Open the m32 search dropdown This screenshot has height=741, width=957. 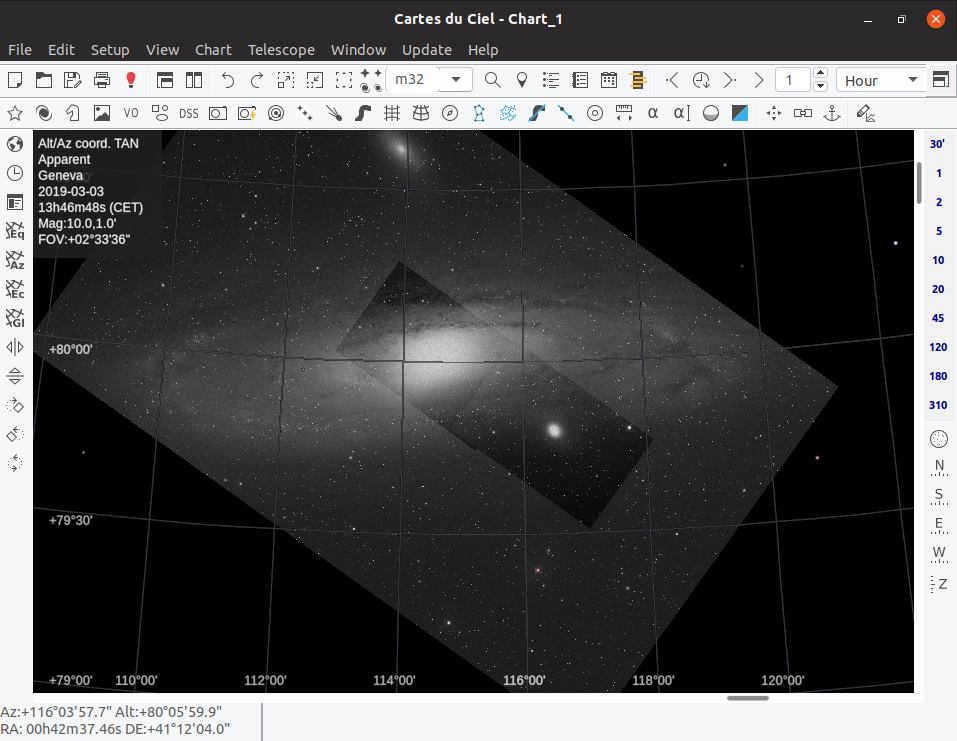[x=456, y=80]
